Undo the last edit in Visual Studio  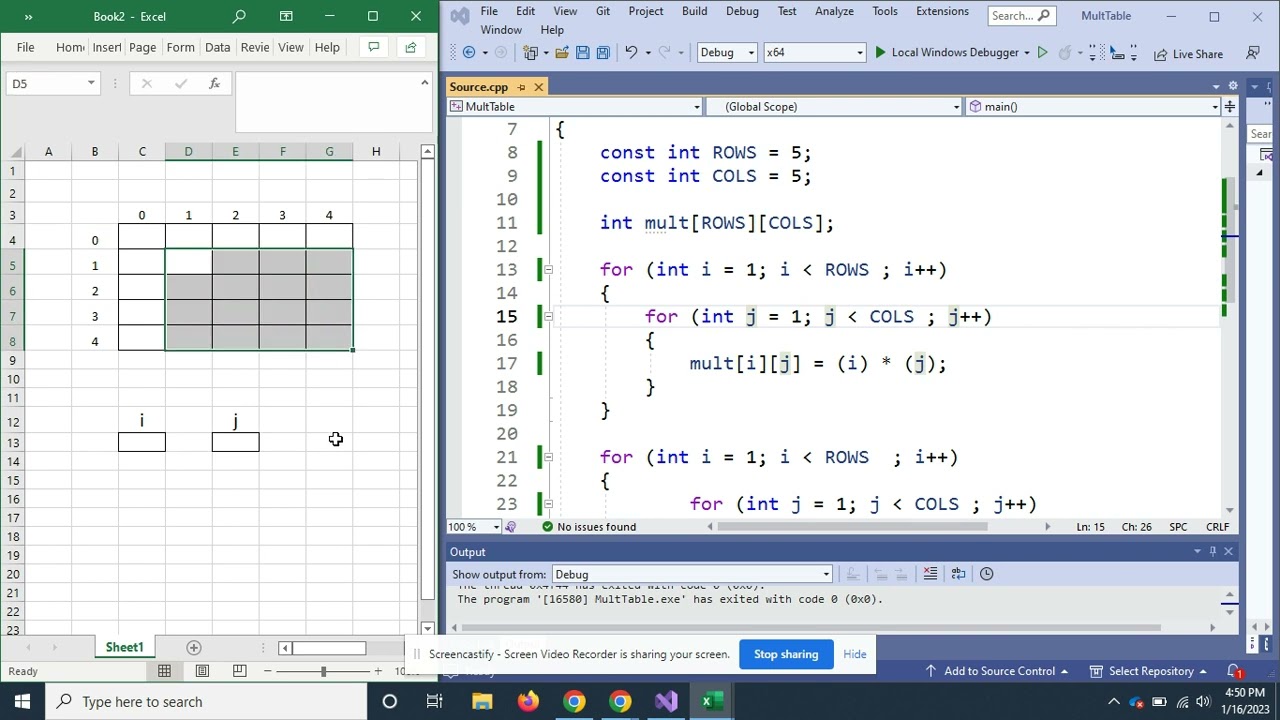pos(631,53)
